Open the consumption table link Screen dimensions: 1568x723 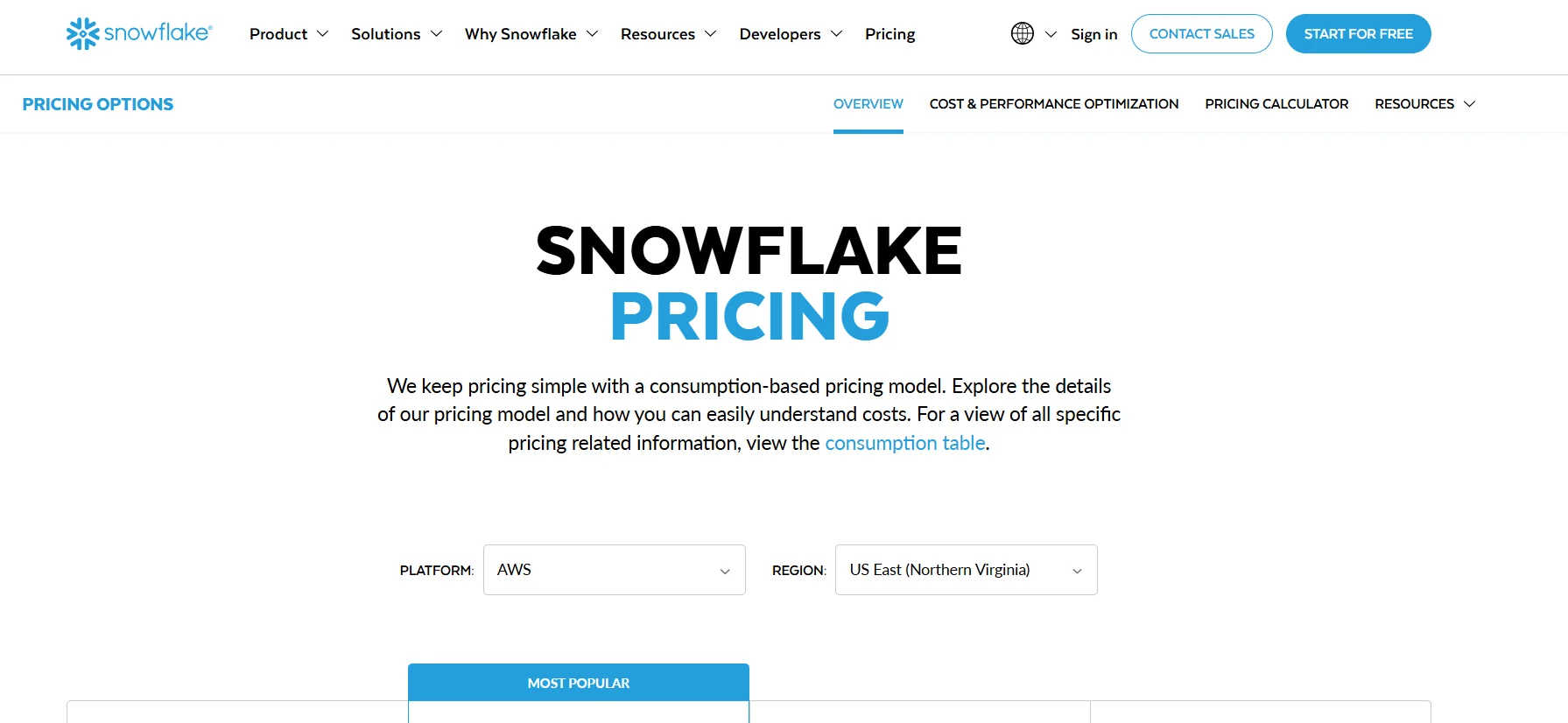point(904,443)
